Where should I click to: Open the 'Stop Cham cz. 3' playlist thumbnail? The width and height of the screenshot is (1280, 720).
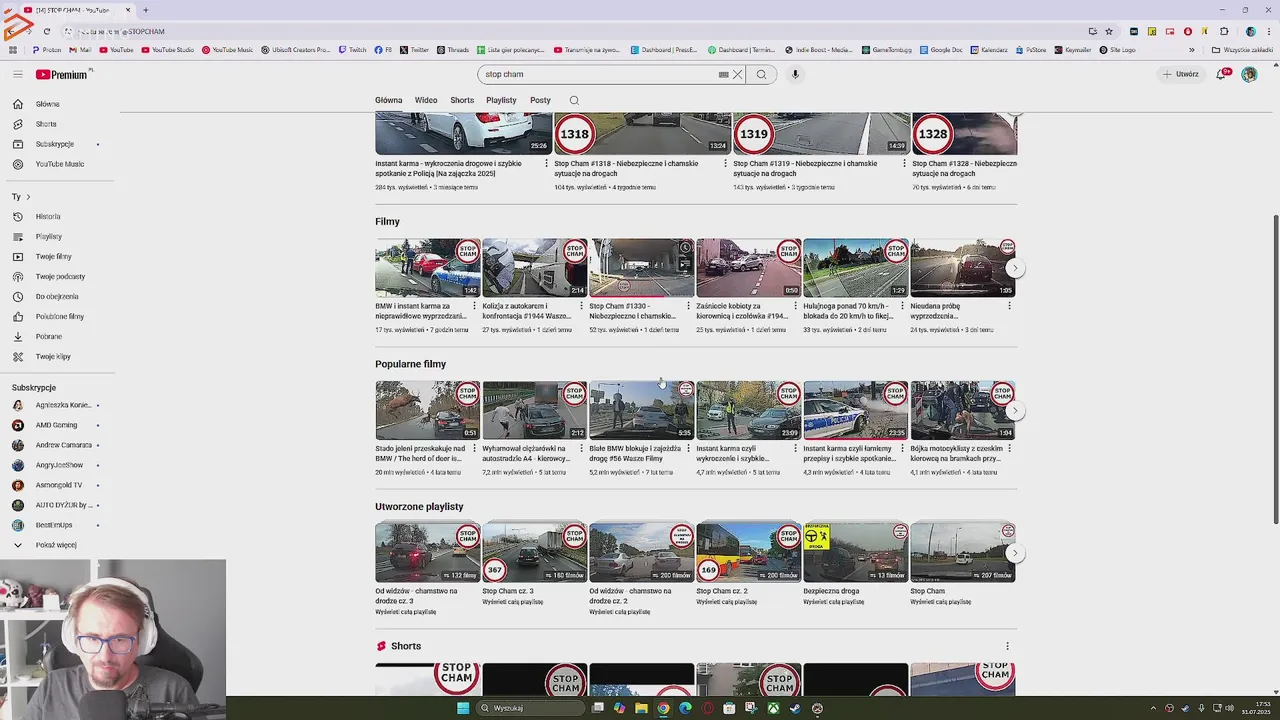[534, 552]
